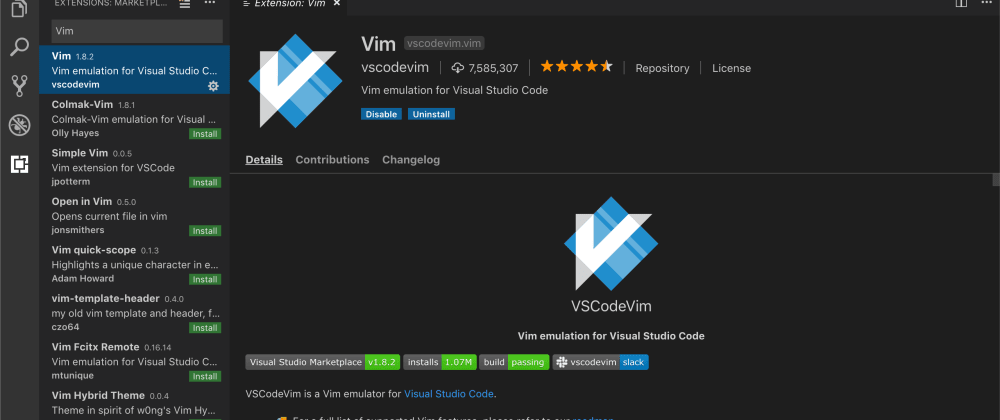Install the Simple Vim extension
This screenshot has width=1000, height=420.
click(x=205, y=182)
